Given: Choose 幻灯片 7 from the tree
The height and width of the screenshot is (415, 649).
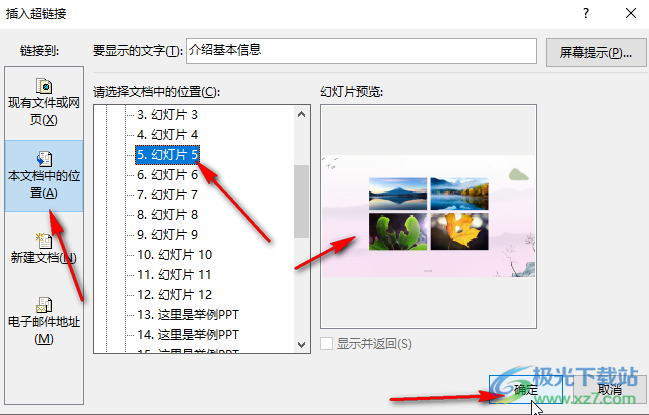Looking at the screenshot, I should coord(167,194).
